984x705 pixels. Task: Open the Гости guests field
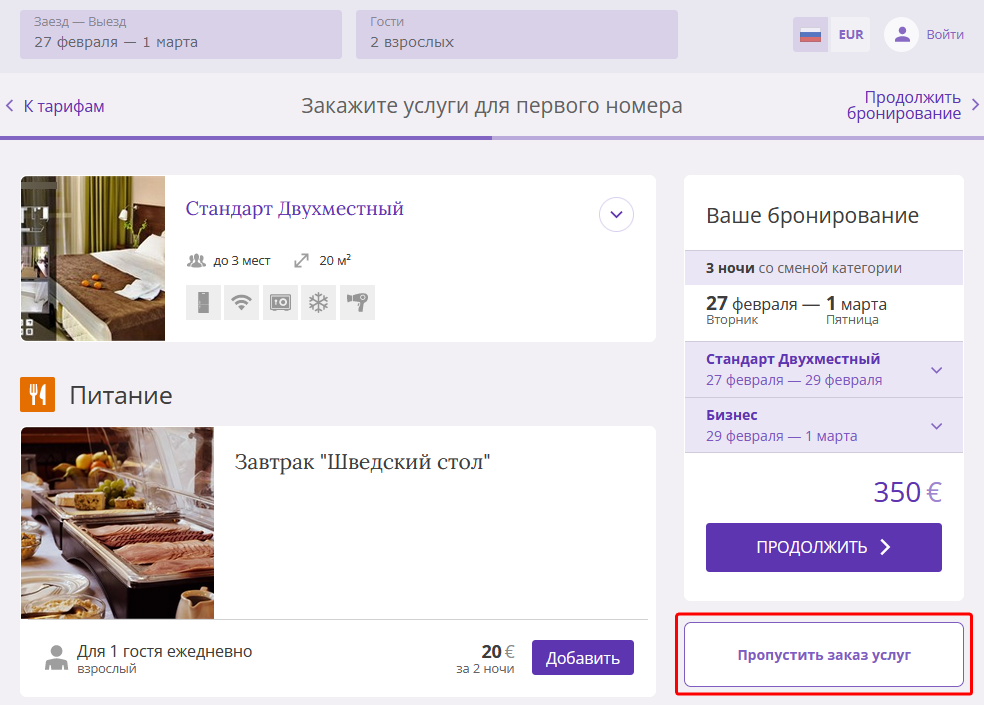(x=516, y=35)
